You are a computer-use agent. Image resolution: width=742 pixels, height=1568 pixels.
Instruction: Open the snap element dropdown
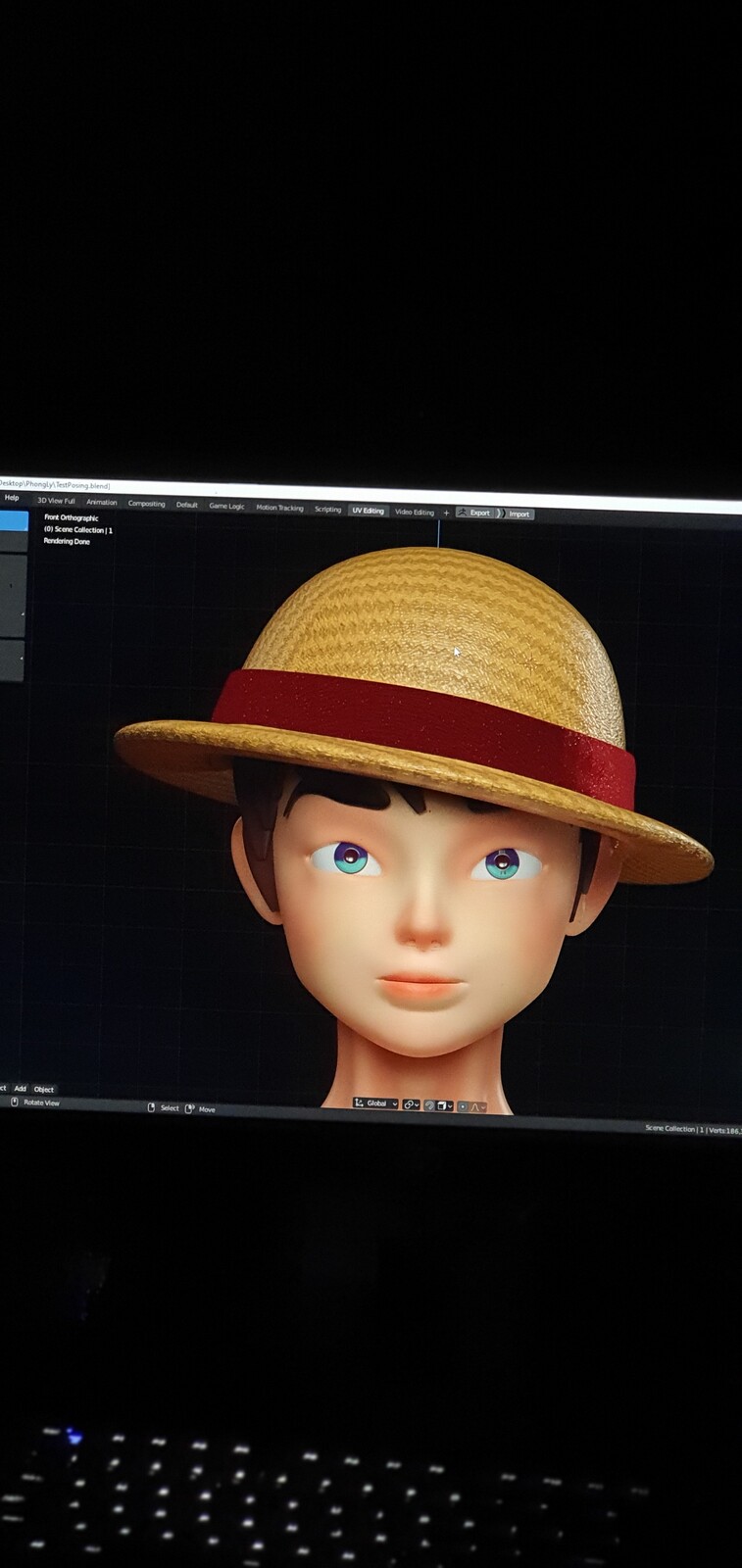(444, 1105)
